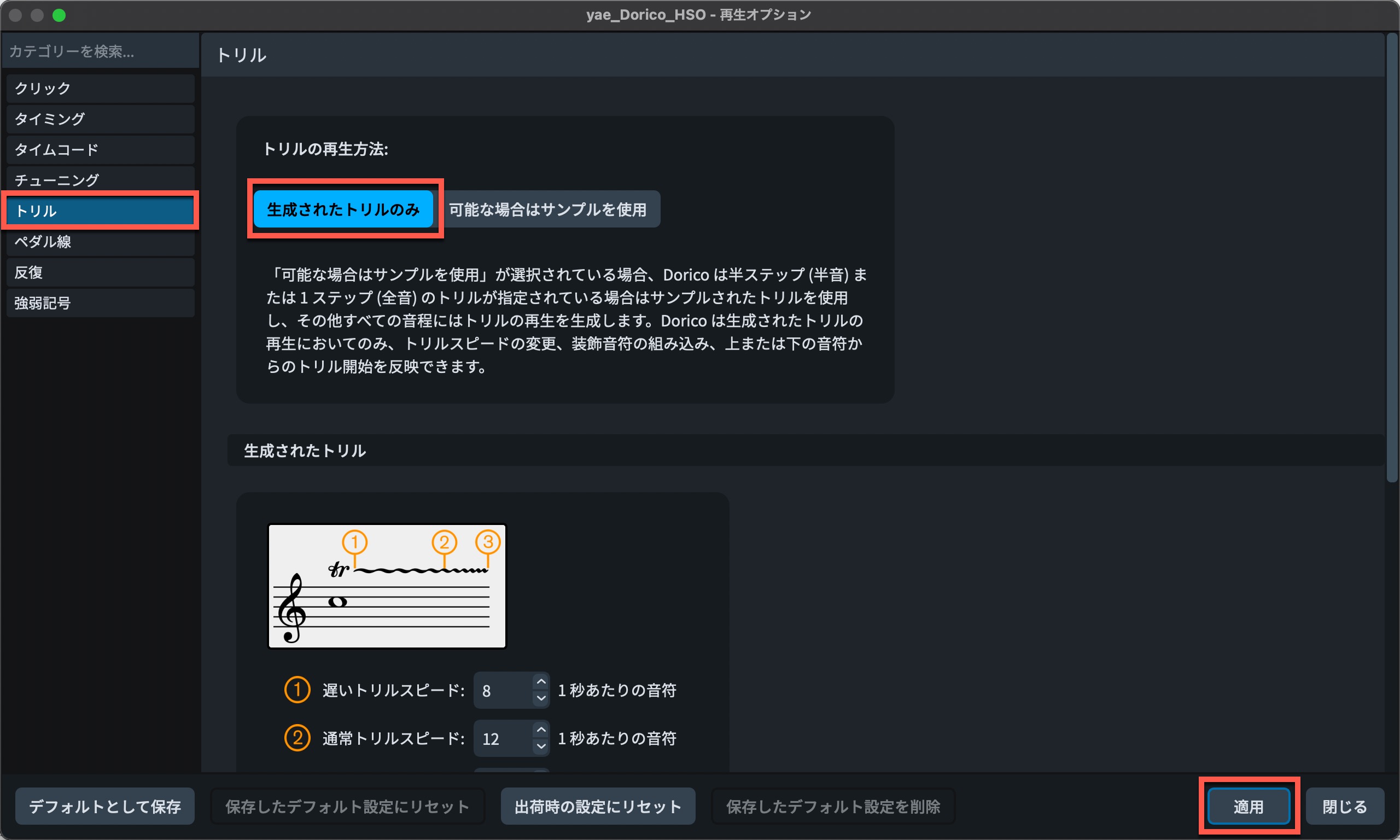This screenshot has width=1400, height=840.
Task: Decrease 遅いトリルスピード with down arrow
Action: (541, 698)
